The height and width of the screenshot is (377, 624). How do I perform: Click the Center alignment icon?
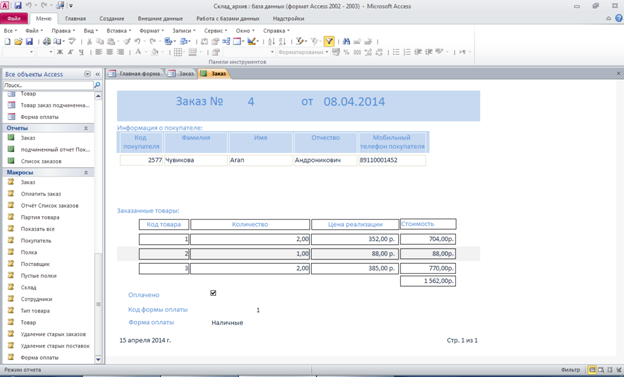click(x=109, y=52)
